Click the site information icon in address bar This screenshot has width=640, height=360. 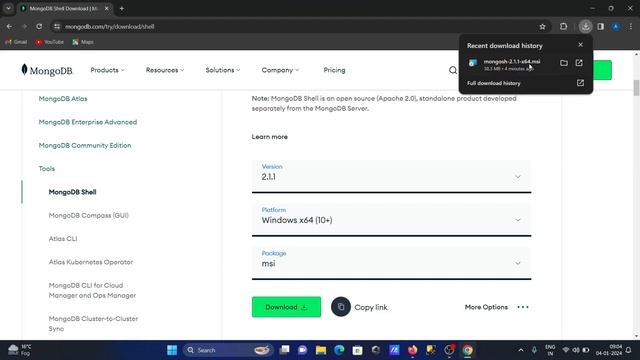pyautogui.click(x=57, y=27)
